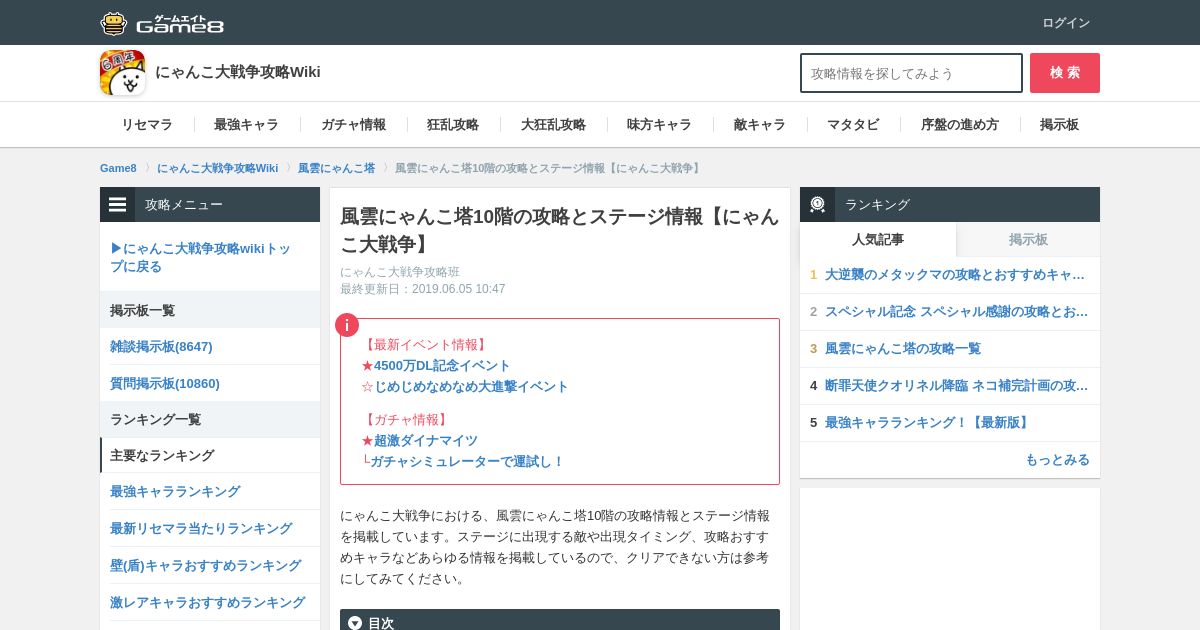Open the 狂乱攻略 menu item
1200x630 pixels.
[x=453, y=125]
